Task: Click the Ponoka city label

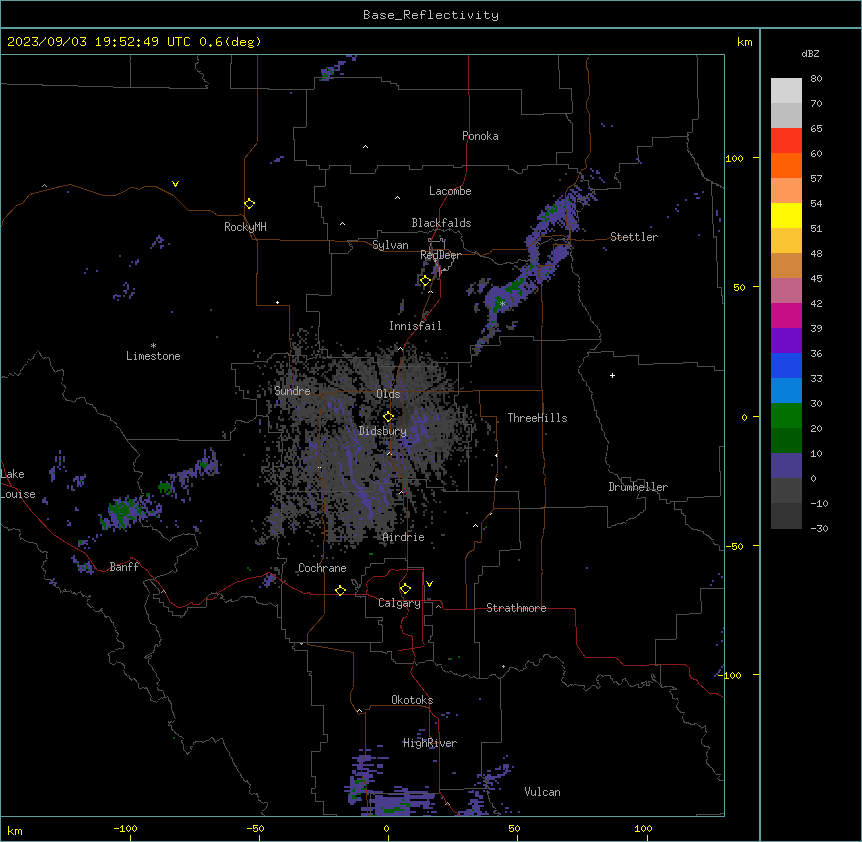Action: click(x=480, y=136)
